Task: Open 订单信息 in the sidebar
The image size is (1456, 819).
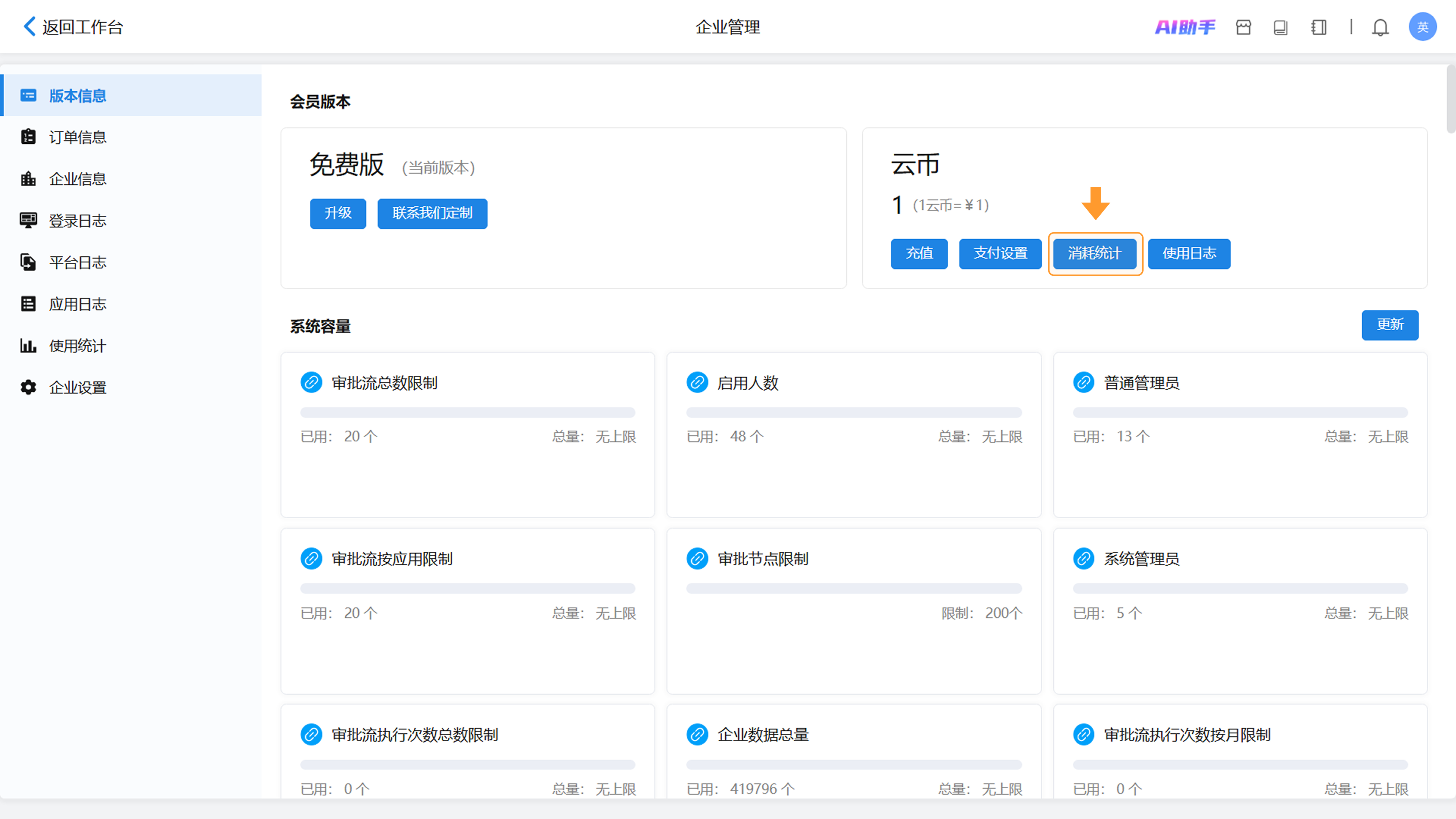Action: point(131,137)
